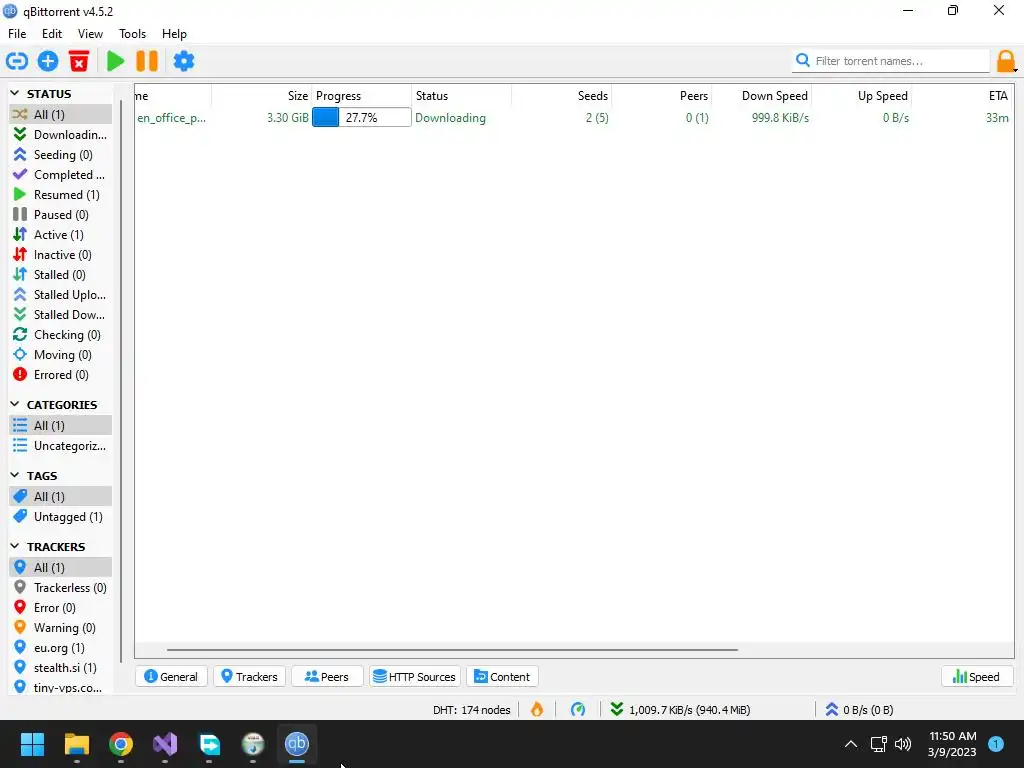The image size is (1024, 768).
Task: Switch to the Peers tab
Action: click(x=327, y=677)
